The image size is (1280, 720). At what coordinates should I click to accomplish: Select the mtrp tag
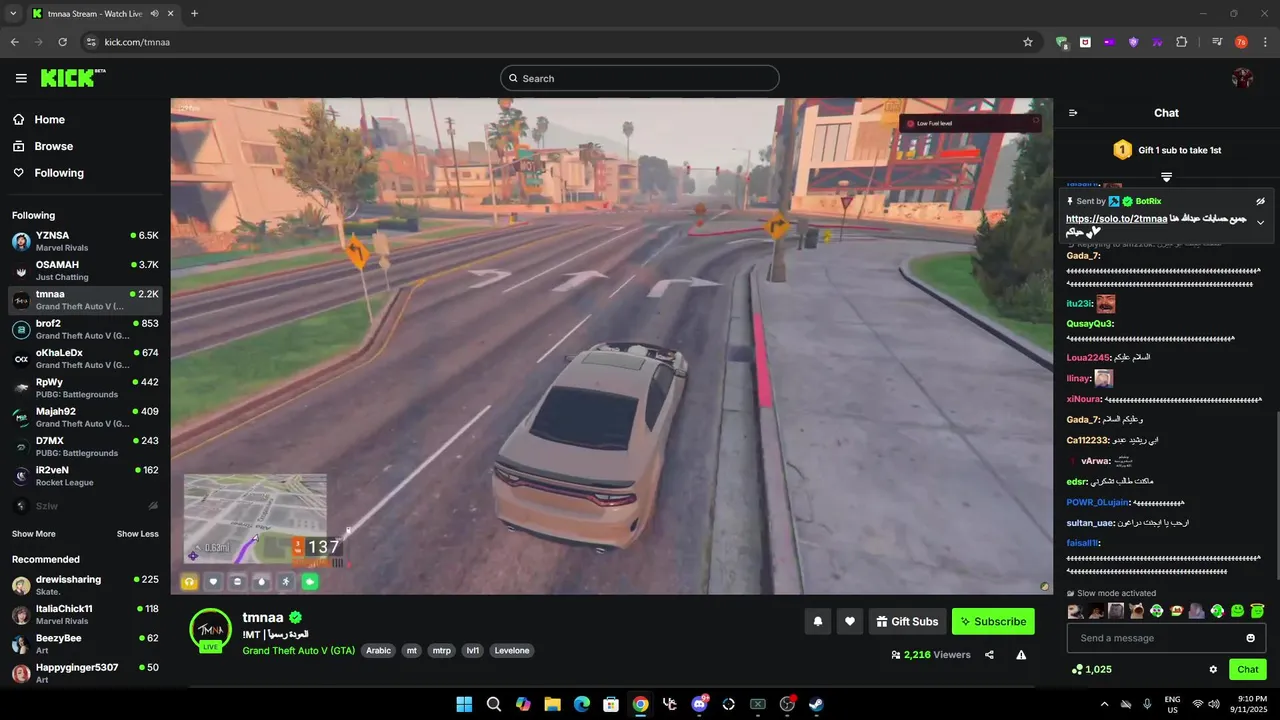[441, 650]
